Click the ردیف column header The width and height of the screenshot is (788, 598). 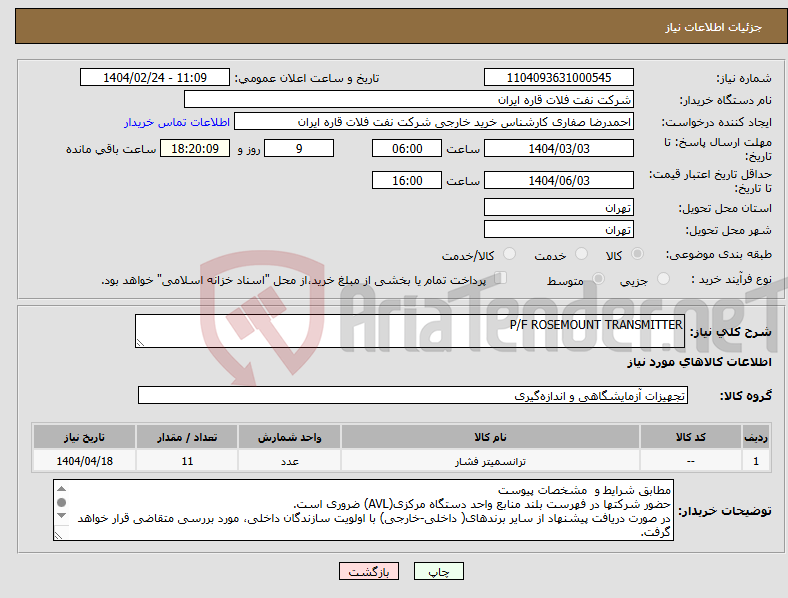pos(756,437)
